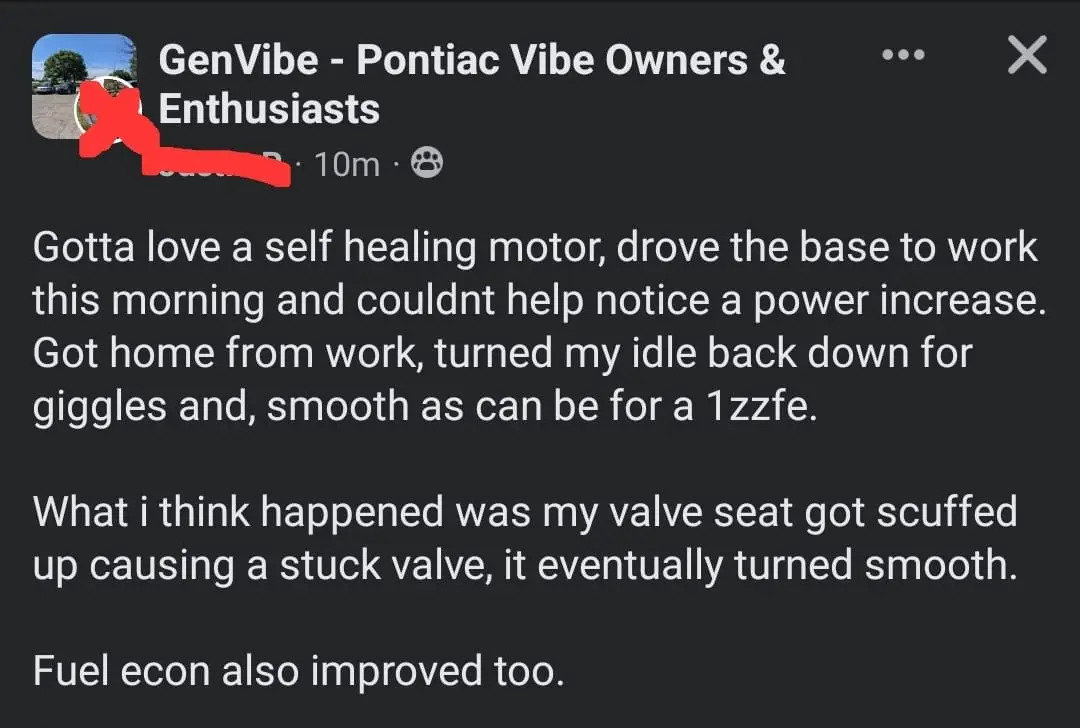Click the word Enthusiasts in the group title
Image resolution: width=1080 pixels, height=728 pixels.
(x=269, y=109)
